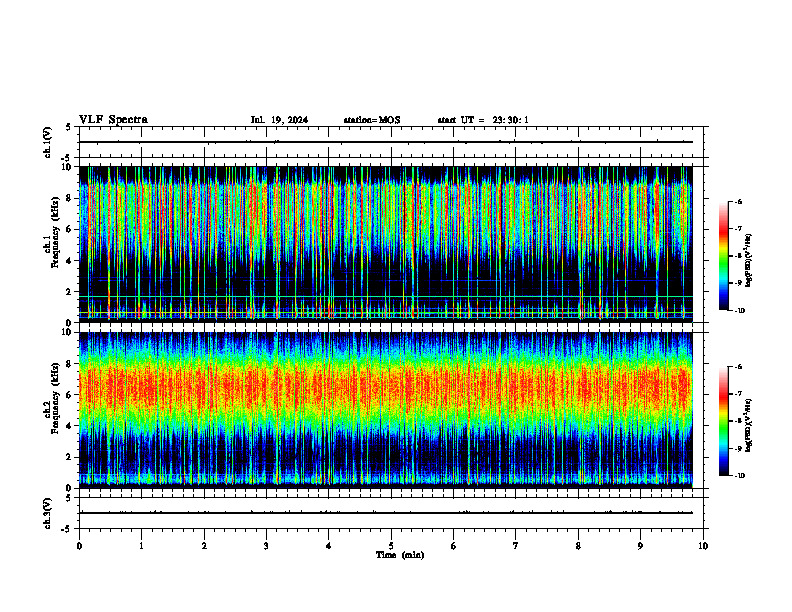Click the ch.2 color scale bar
This screenshot has height=612, width=792.
[x=723, y=421]
